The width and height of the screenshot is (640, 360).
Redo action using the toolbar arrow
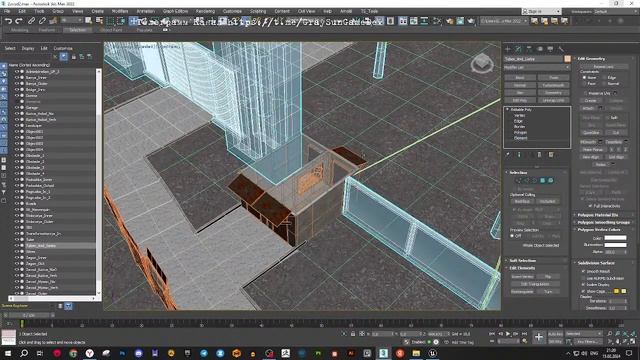coord(19,20)
